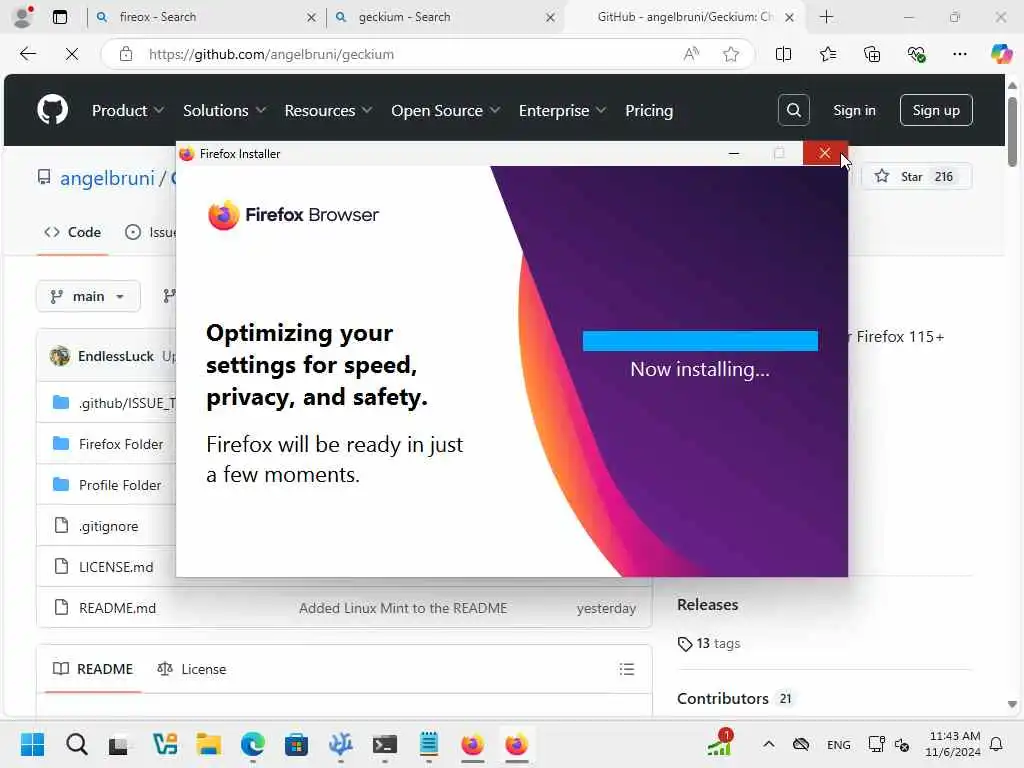Expand the Resources menu
The image size is (1024, 768).
pos(328,110)
